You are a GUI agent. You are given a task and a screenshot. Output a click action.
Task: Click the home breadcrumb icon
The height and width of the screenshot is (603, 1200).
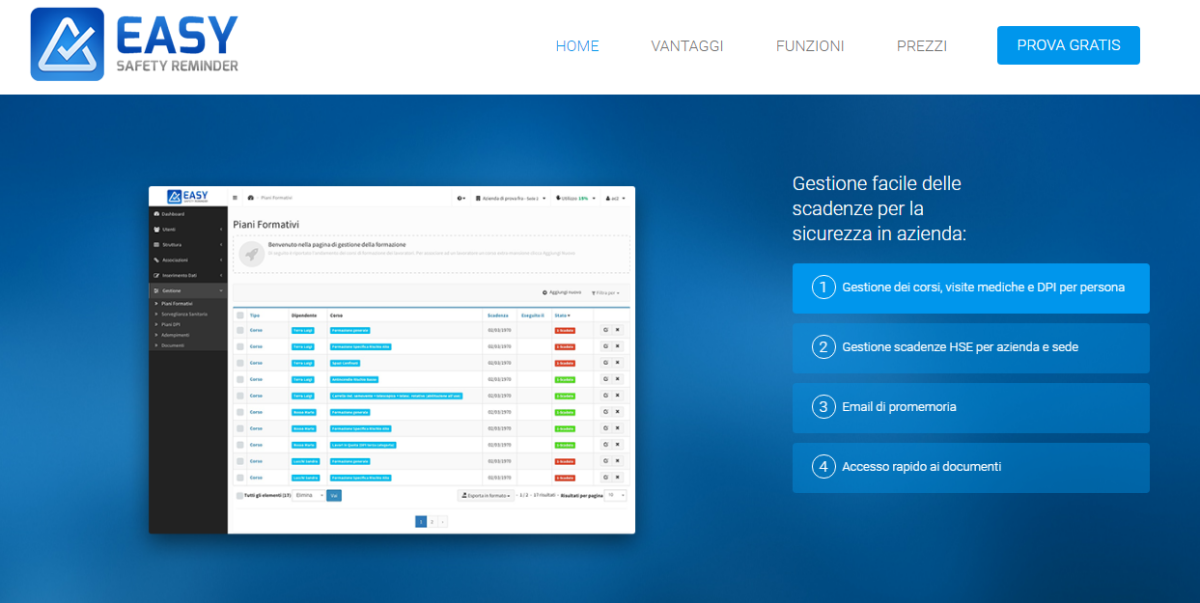point(250,198)
